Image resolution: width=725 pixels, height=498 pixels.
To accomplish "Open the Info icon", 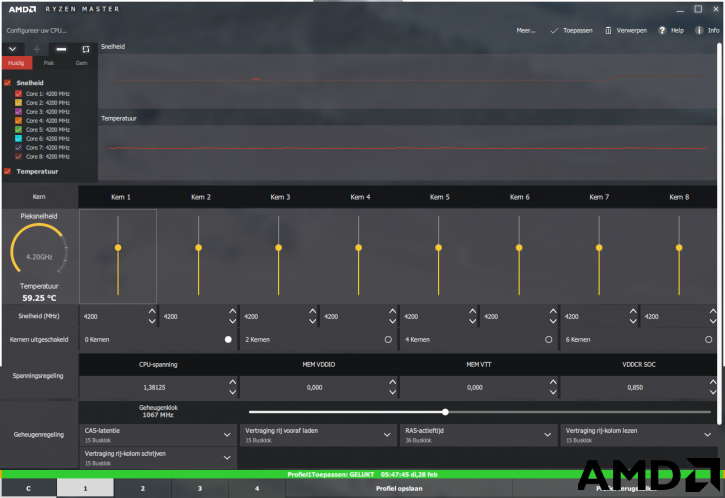I will [699, 31].
